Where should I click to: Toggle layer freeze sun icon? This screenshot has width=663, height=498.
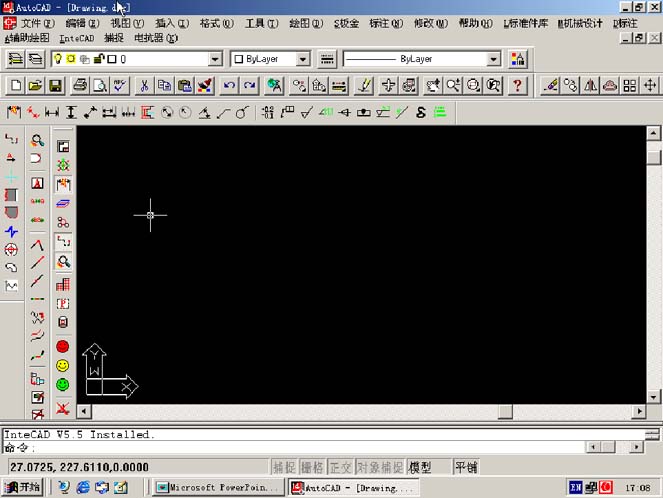click(71, 59)
